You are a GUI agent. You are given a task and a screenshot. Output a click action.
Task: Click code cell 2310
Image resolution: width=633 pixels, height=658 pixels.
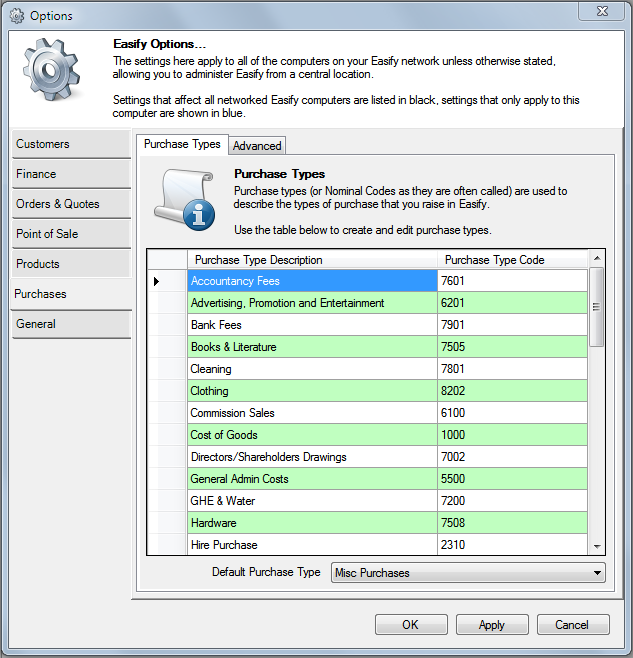(513, 545)
